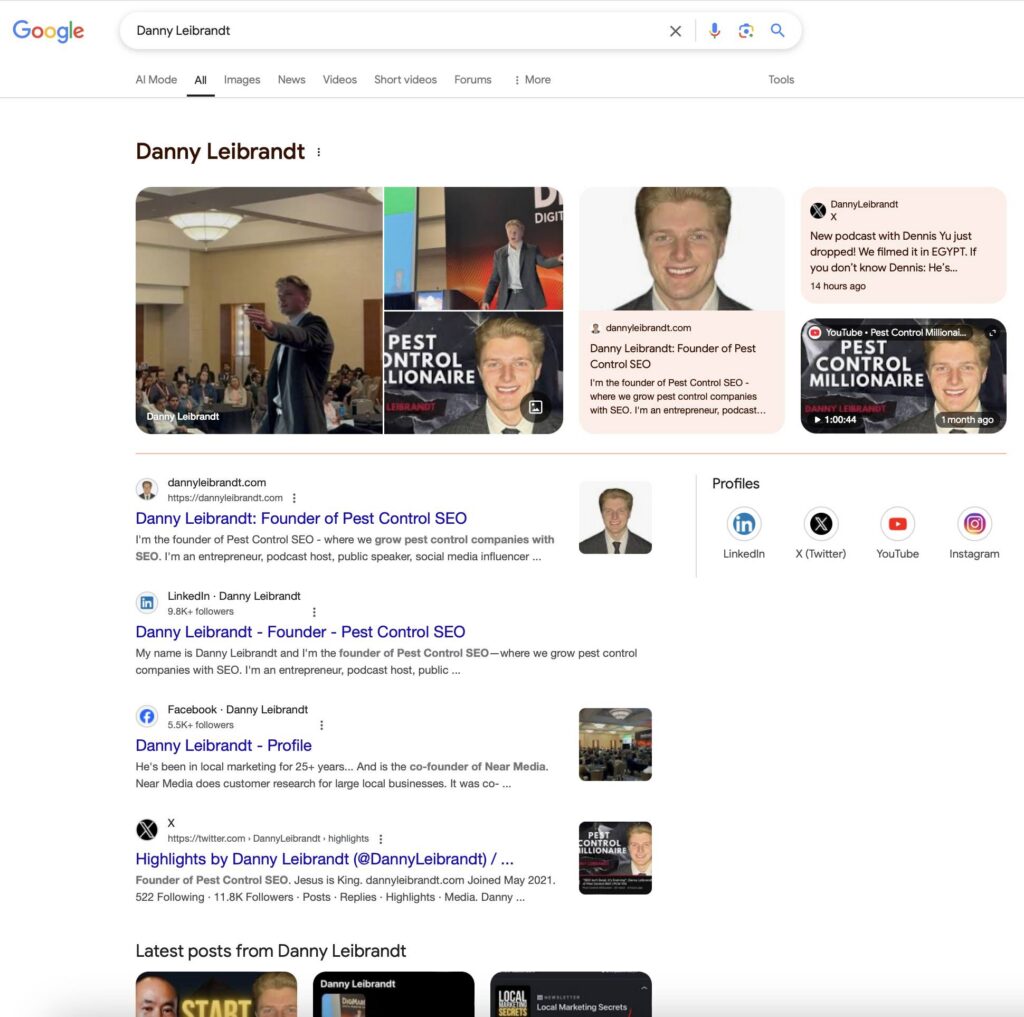
Task: Open "Danny Leibrandt - Profile" Facebook result
Action: point(223,745)
